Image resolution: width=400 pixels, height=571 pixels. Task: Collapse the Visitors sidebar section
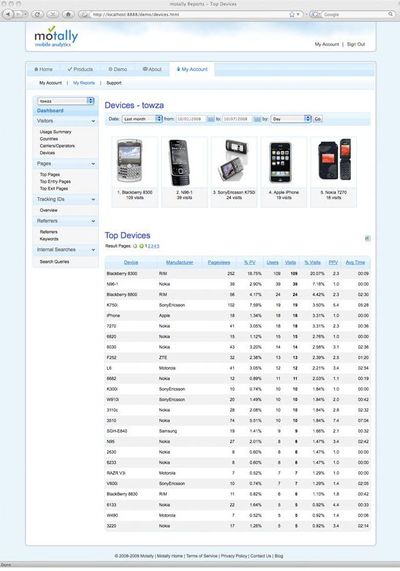coord(93,121)
